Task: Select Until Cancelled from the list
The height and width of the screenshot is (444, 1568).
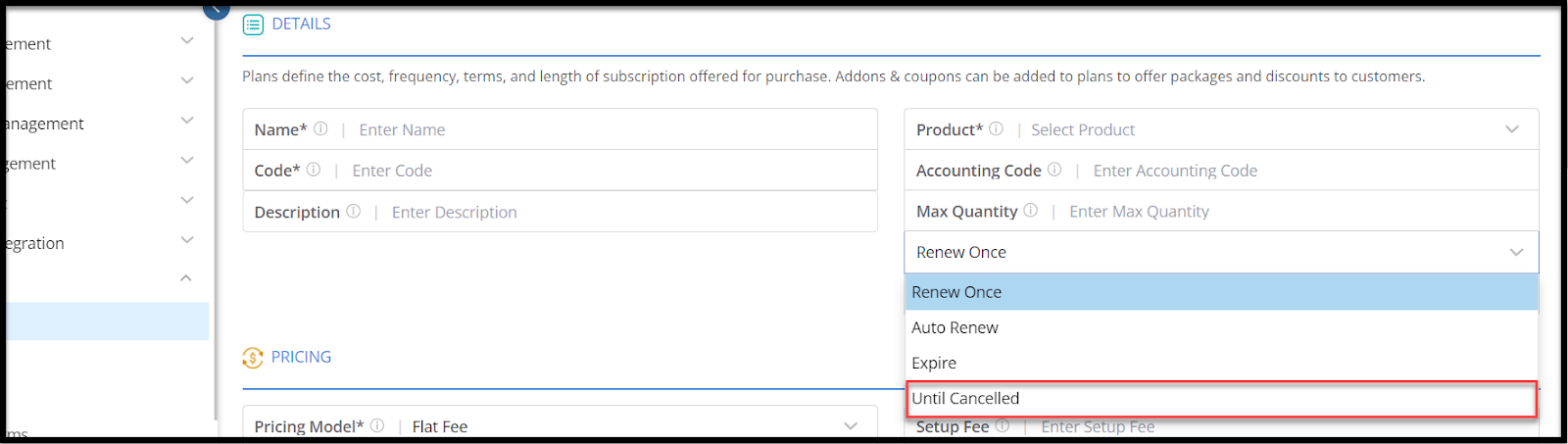Action: click(1221, 398)
